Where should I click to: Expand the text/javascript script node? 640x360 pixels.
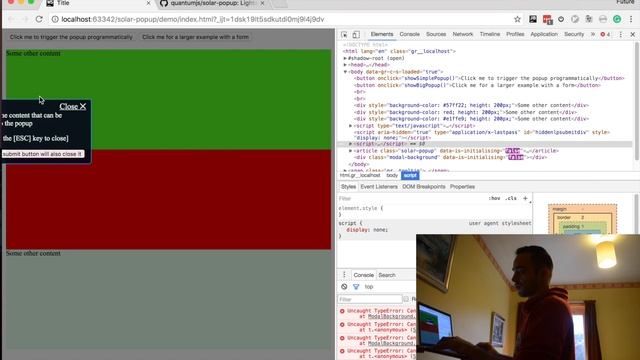(351, 126)
